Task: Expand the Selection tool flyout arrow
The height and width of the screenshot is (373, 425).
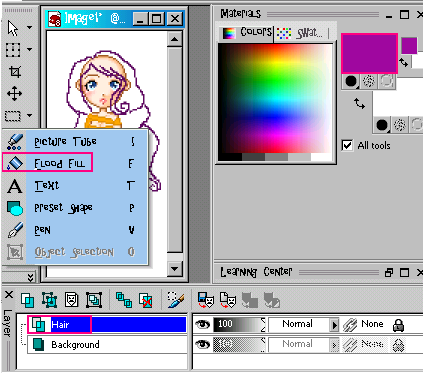Action: [30, 49]
